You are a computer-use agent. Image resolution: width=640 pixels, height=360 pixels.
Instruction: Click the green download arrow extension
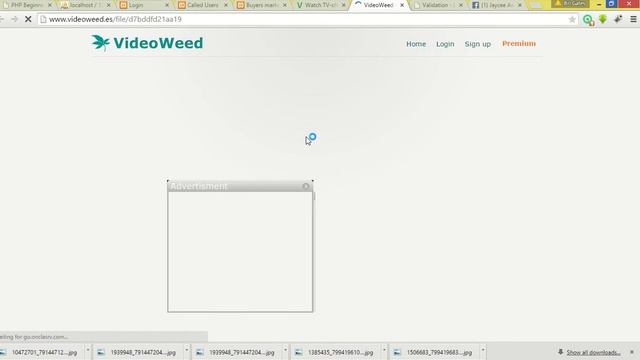[x=603, y=19]
